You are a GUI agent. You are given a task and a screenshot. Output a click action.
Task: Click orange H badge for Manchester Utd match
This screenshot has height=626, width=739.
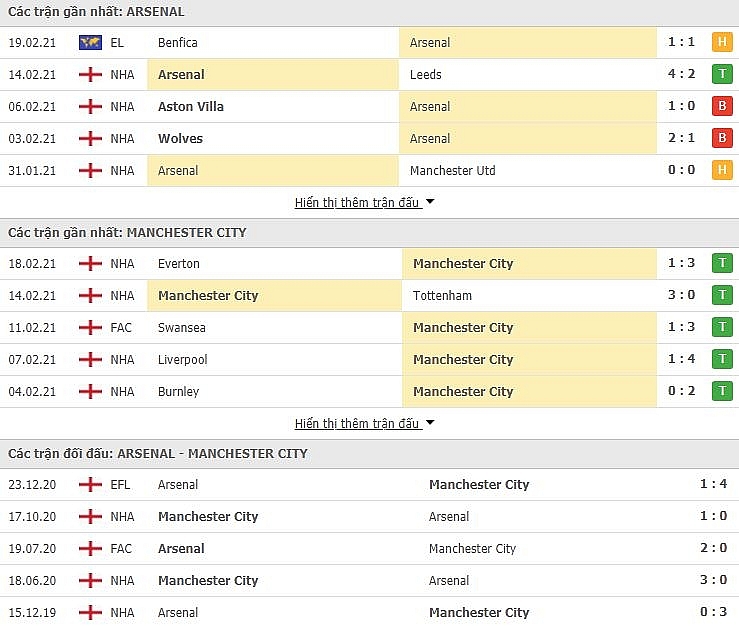click(722, 170)
